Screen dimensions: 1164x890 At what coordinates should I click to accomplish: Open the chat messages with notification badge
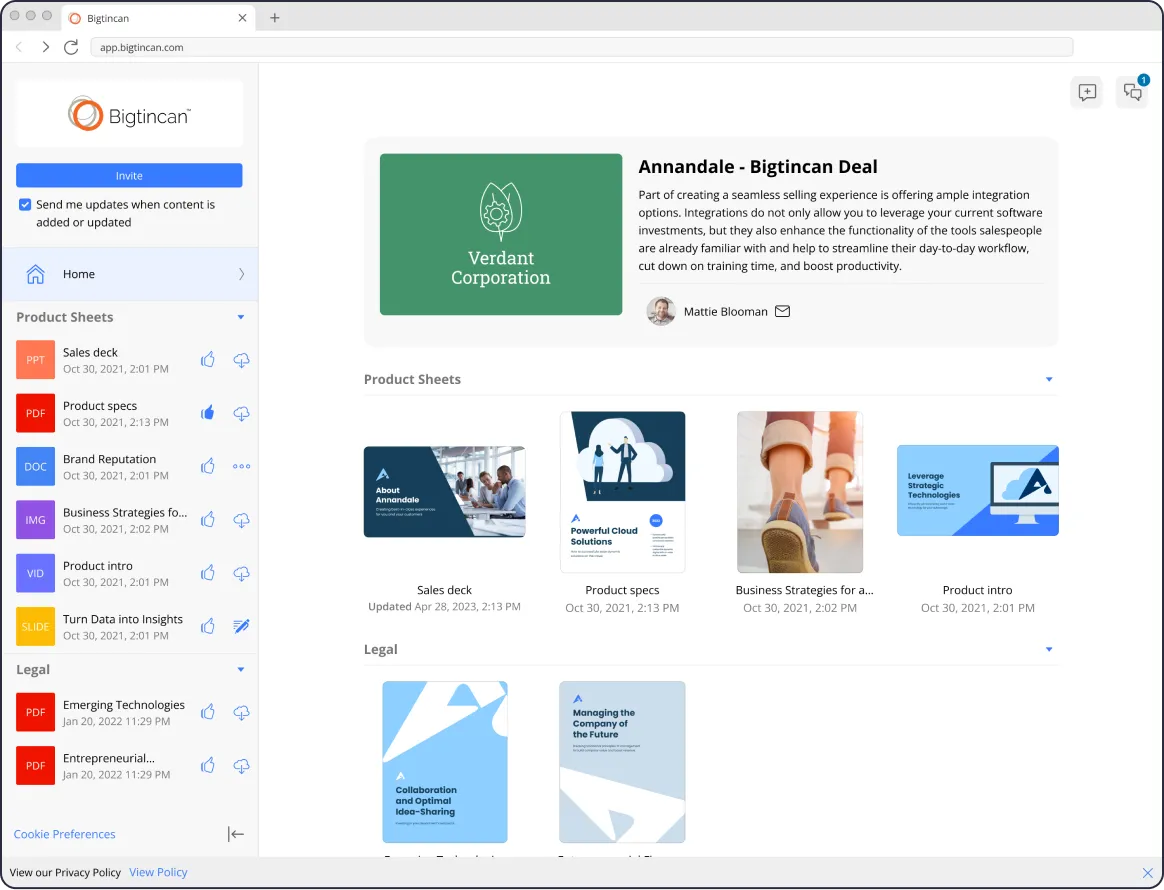coord(1132,92)
